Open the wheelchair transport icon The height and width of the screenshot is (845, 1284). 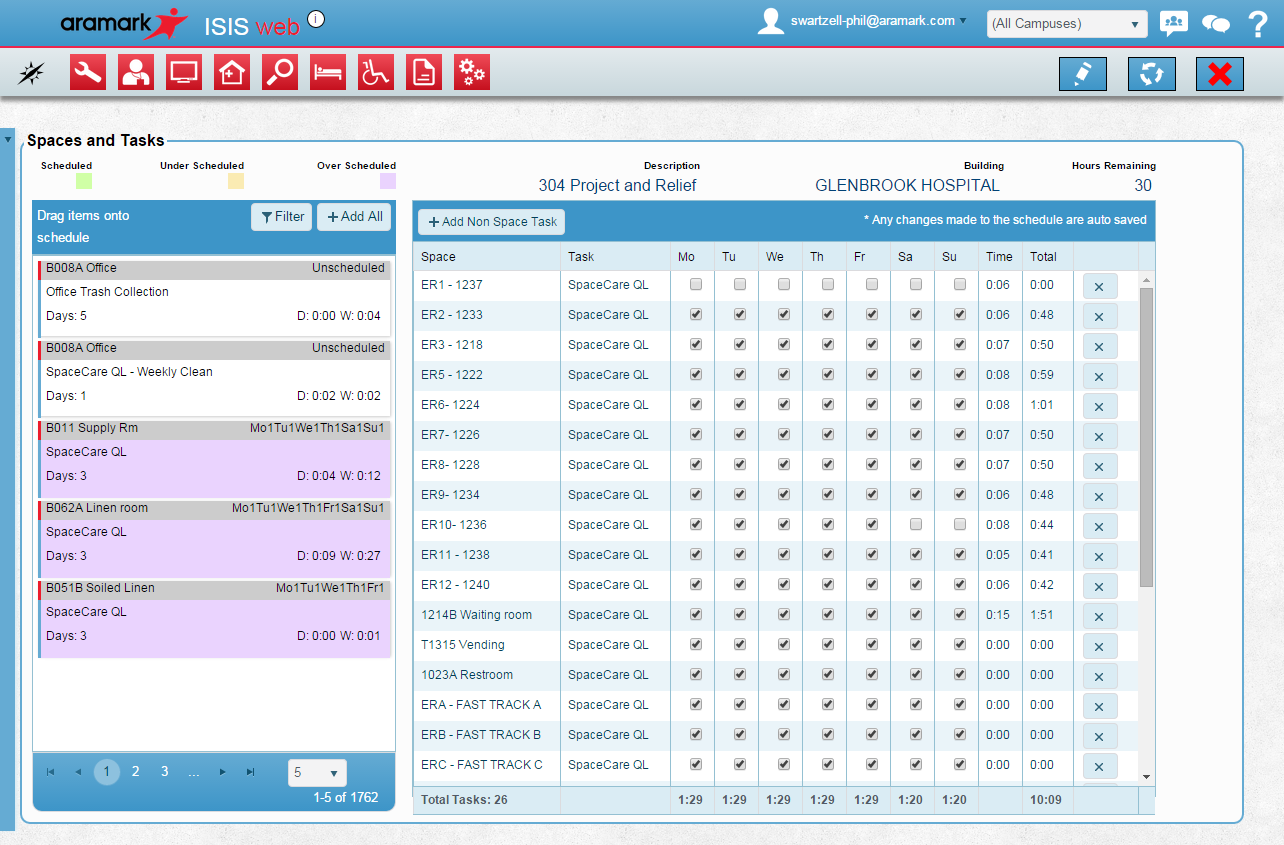coord(376,73)
